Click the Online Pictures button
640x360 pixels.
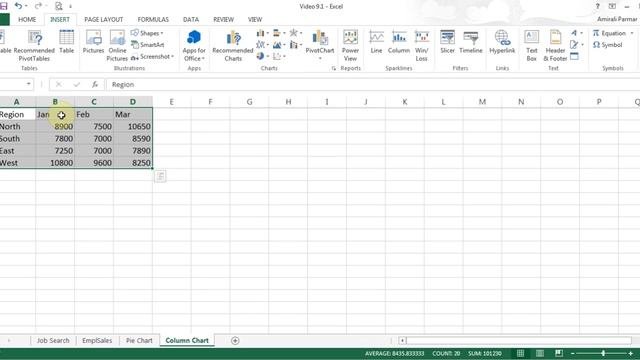point(117,46)
